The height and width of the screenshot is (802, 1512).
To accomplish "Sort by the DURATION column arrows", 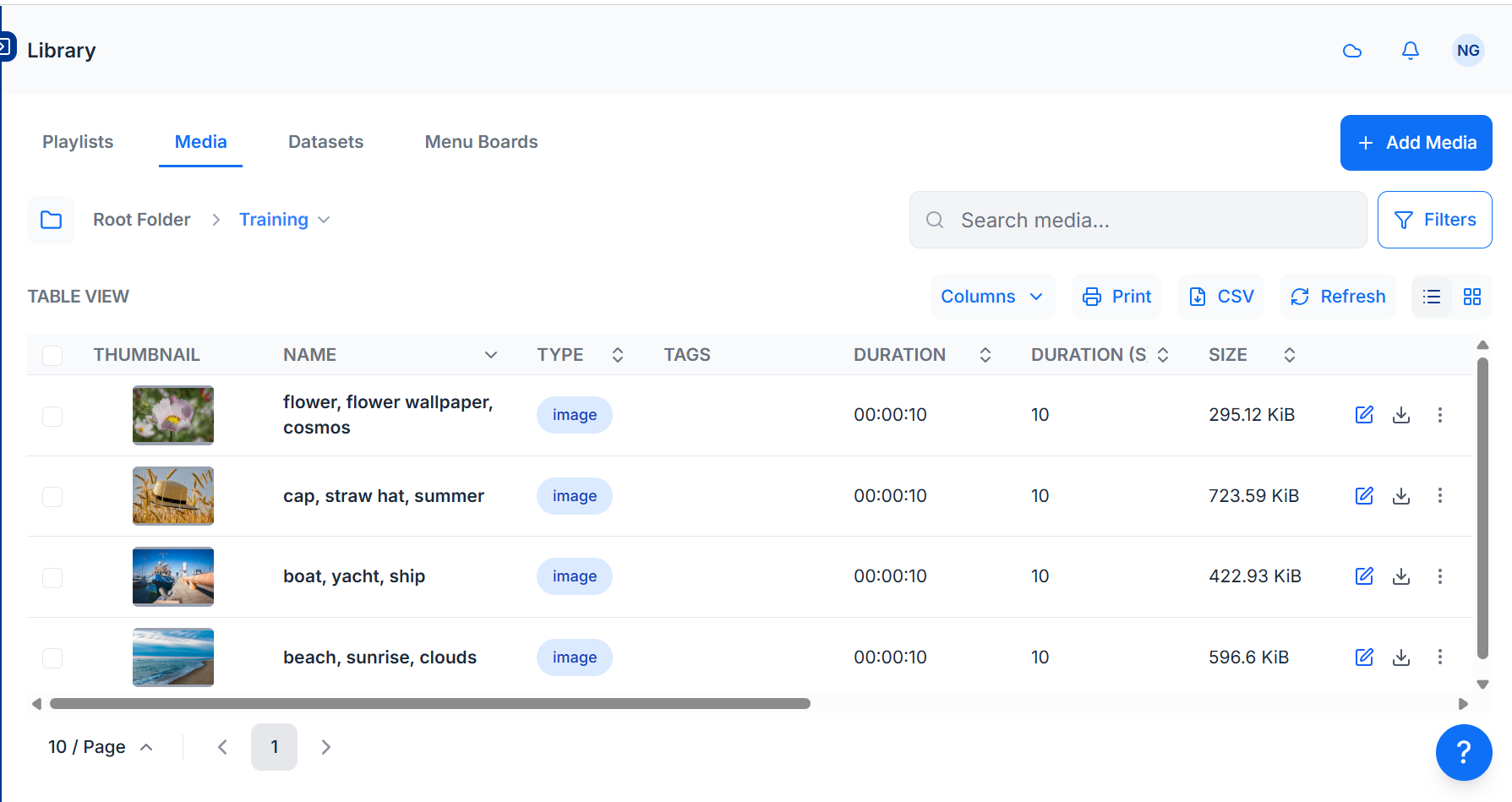I will (x=985, y=355).
